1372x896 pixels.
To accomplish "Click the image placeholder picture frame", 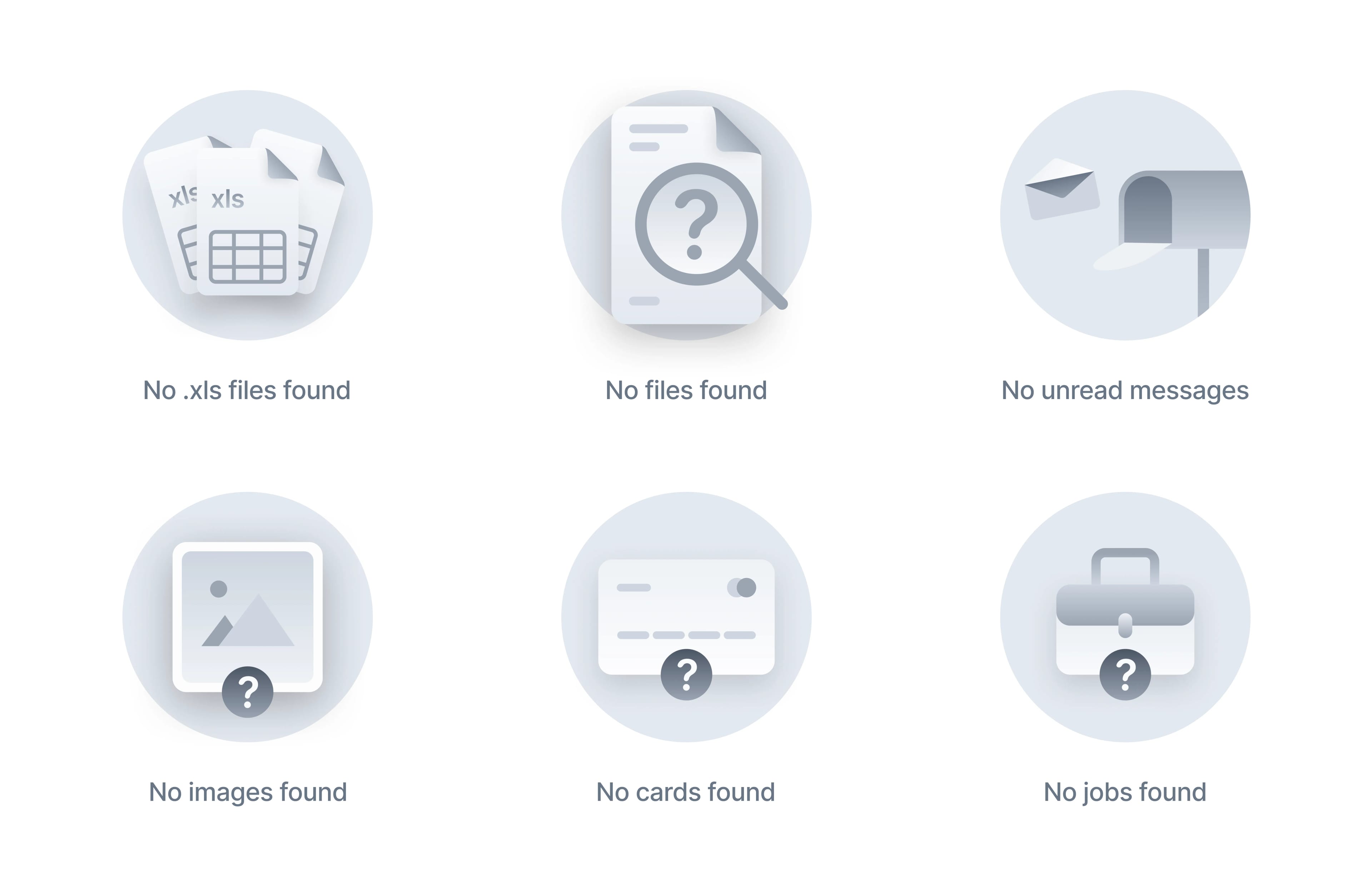I will (247, 616).
